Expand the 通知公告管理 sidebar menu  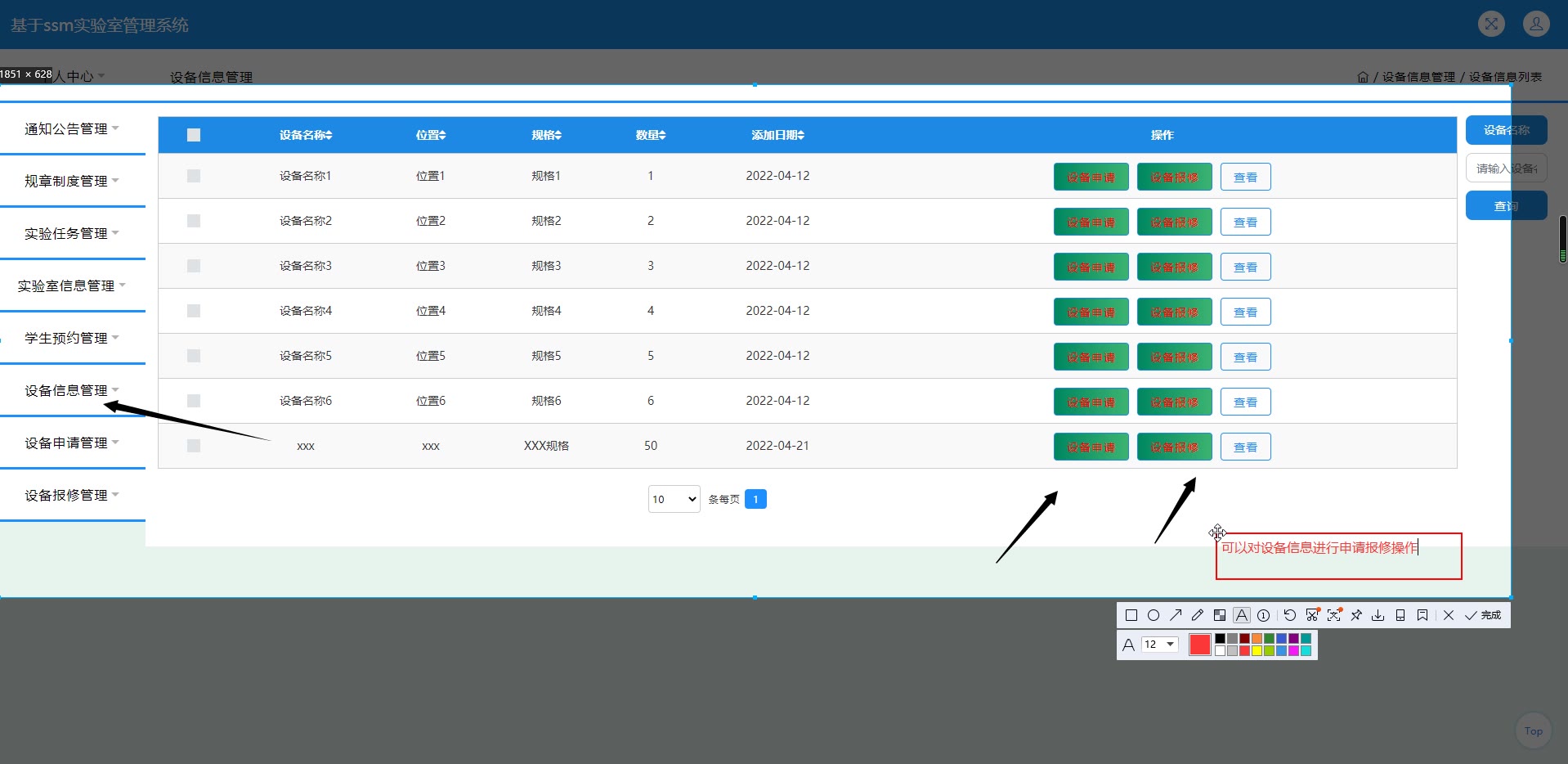(x=72, y=129)
